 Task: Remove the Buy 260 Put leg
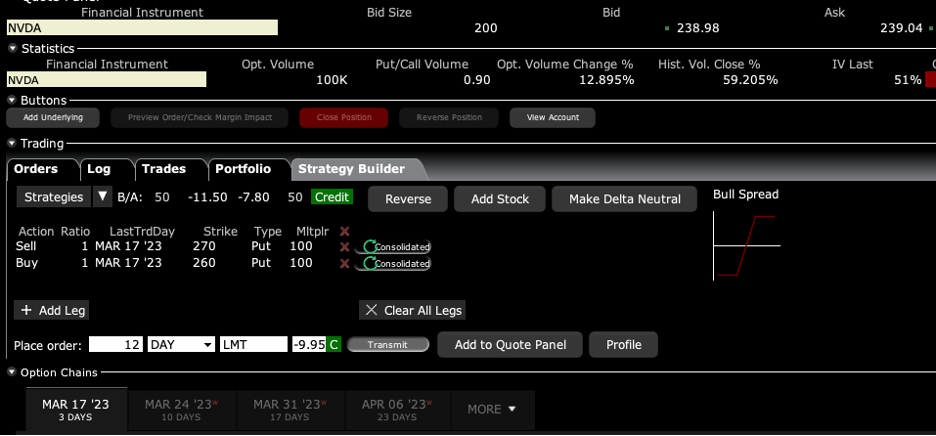click(344, 264)
